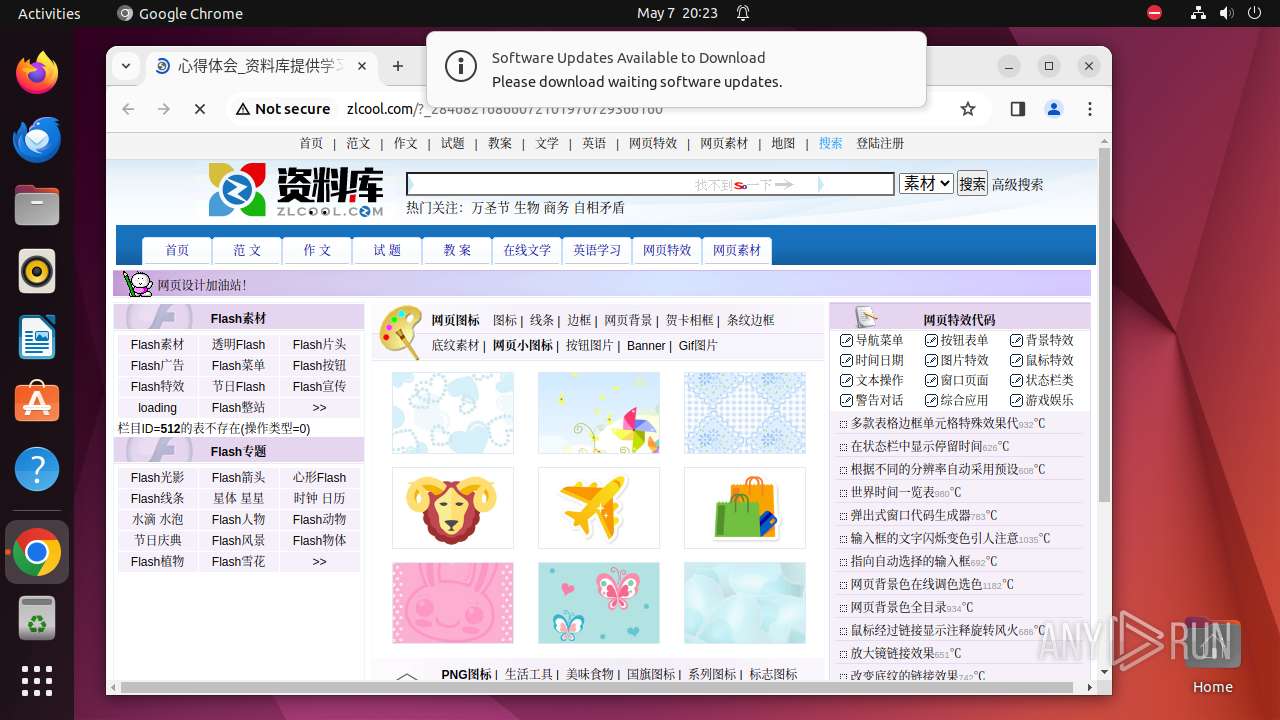The height and width of the screenshot is (720, 1280).
Task: Expand more Flash素材 with >> link
Action: click(x=319, y=407)
